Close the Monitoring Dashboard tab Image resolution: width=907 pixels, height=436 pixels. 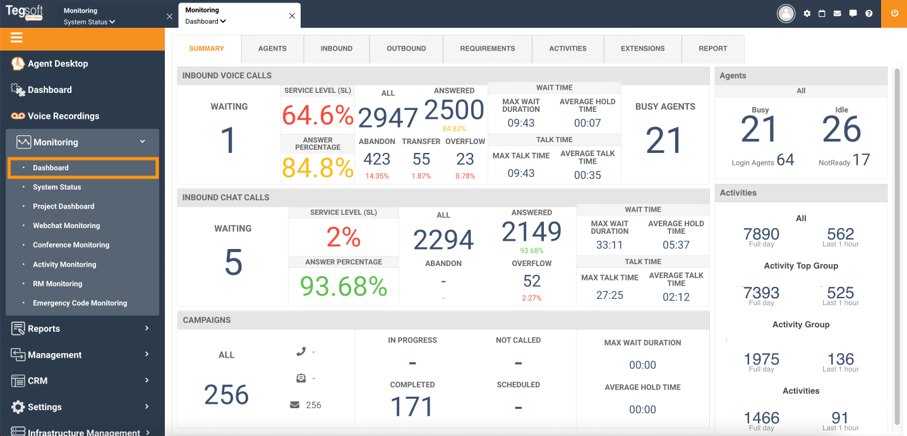pyautogui.click(x=292, y=16)
